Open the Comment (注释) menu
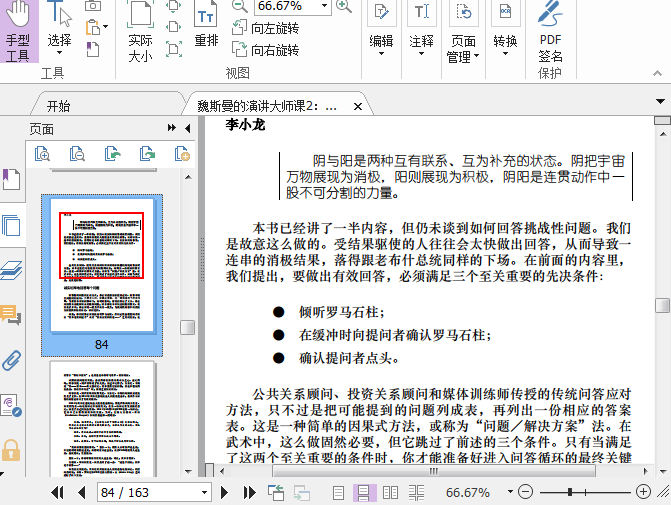 [422, 29]
